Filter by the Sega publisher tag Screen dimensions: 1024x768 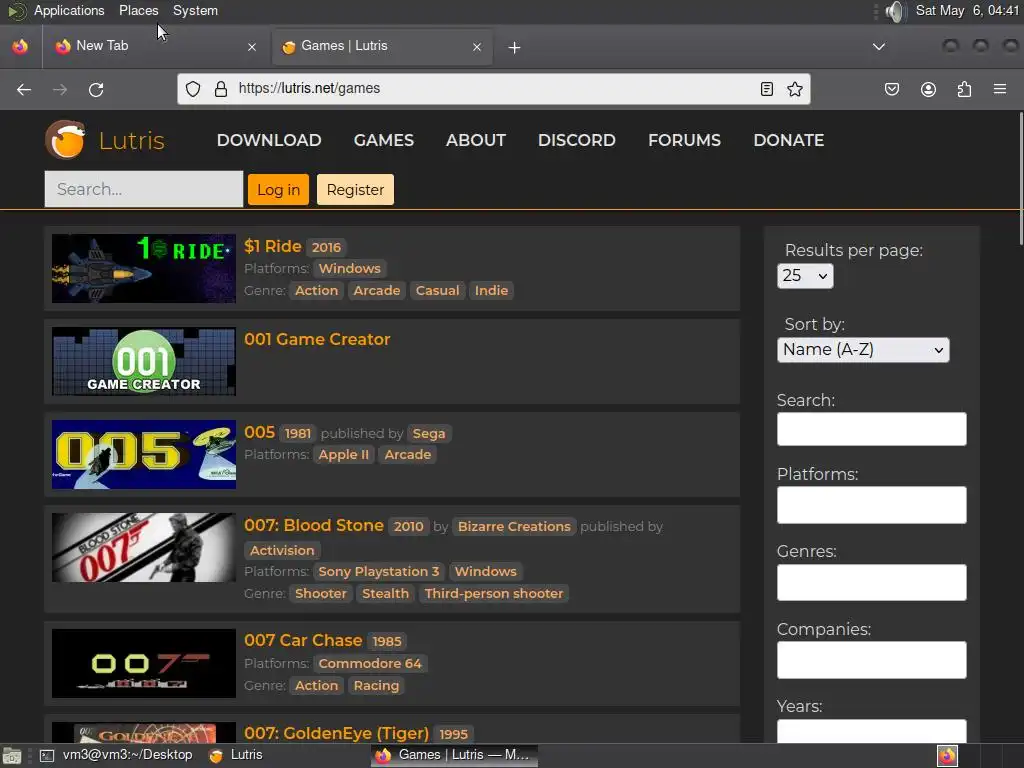(428, 434)
